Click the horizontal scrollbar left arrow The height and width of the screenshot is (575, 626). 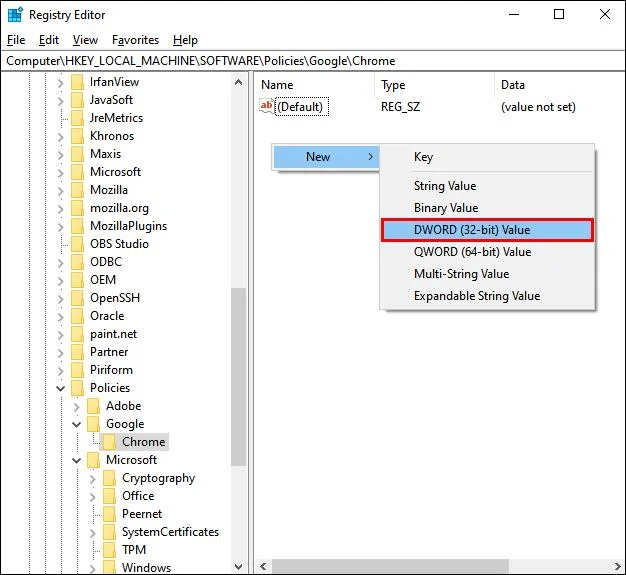(x=263, y=566)
